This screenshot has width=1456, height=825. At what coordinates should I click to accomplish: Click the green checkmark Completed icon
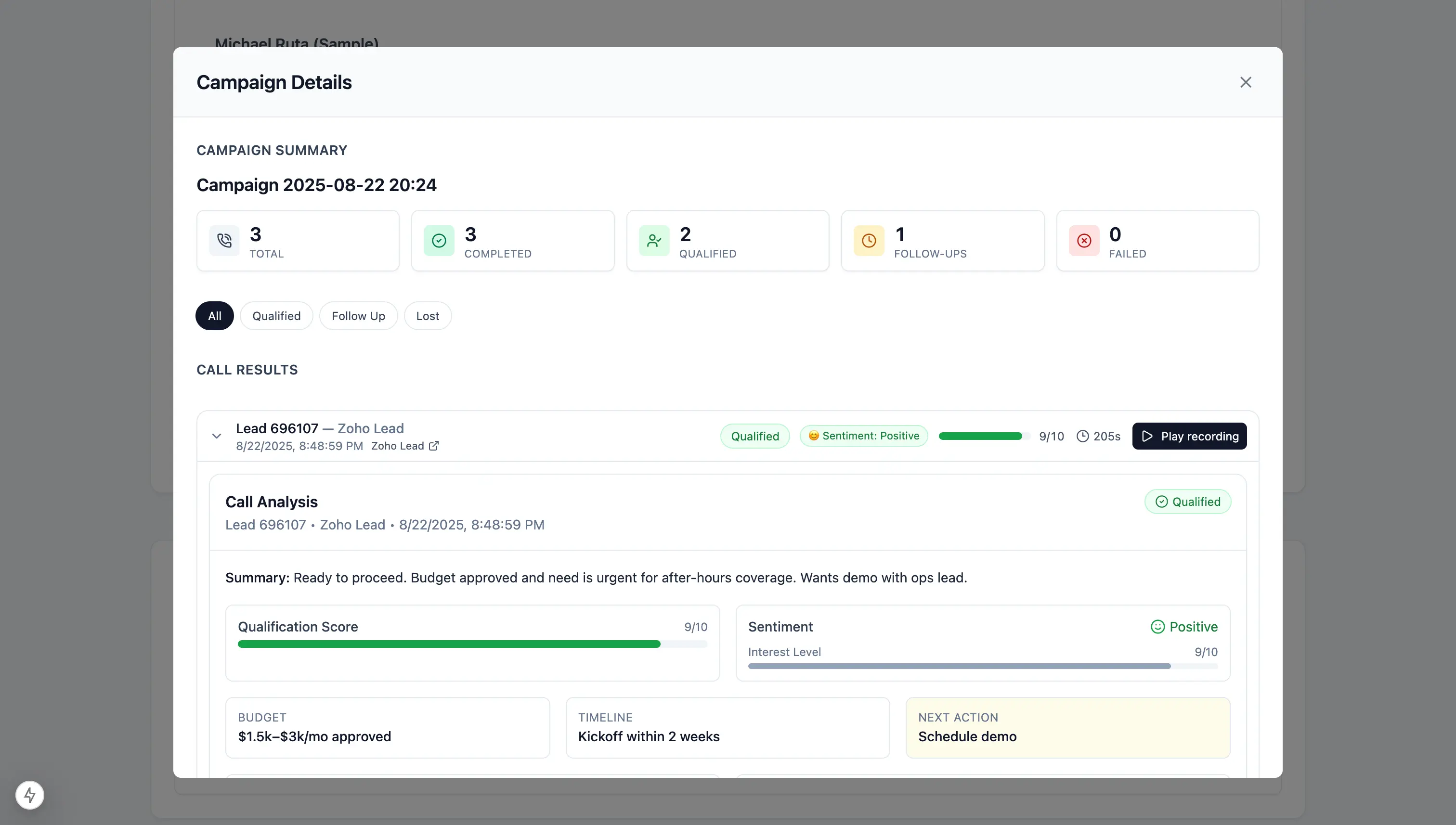[x=439, y=241]
